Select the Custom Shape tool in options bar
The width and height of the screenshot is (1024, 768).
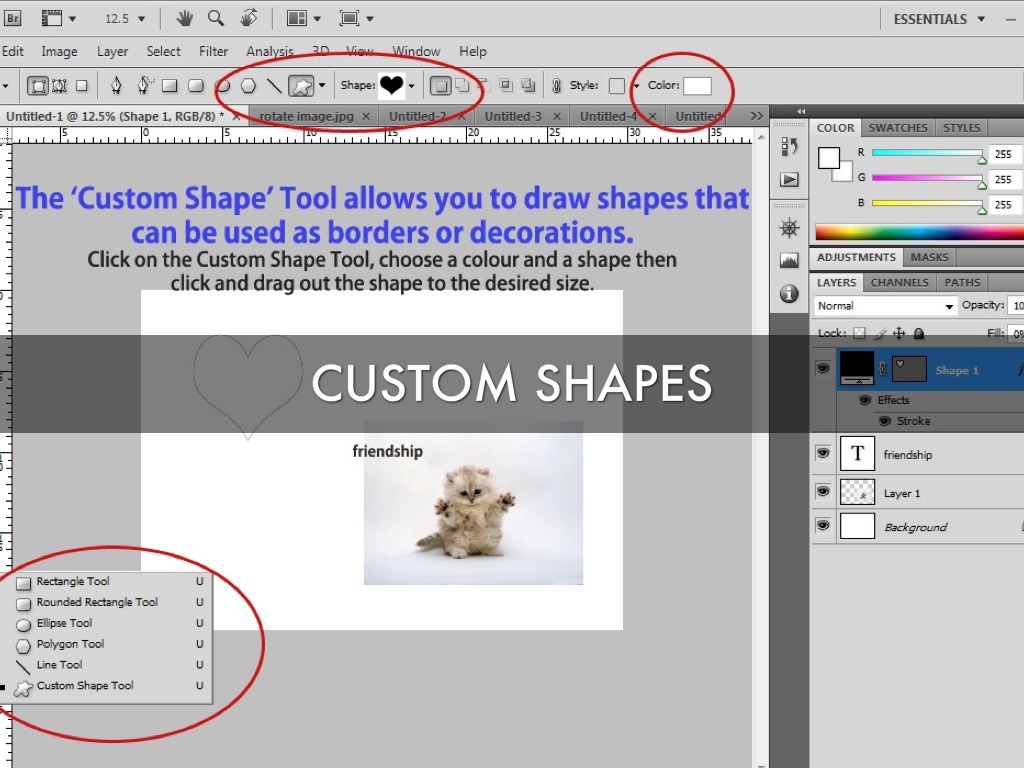click(x=300, y=86)
